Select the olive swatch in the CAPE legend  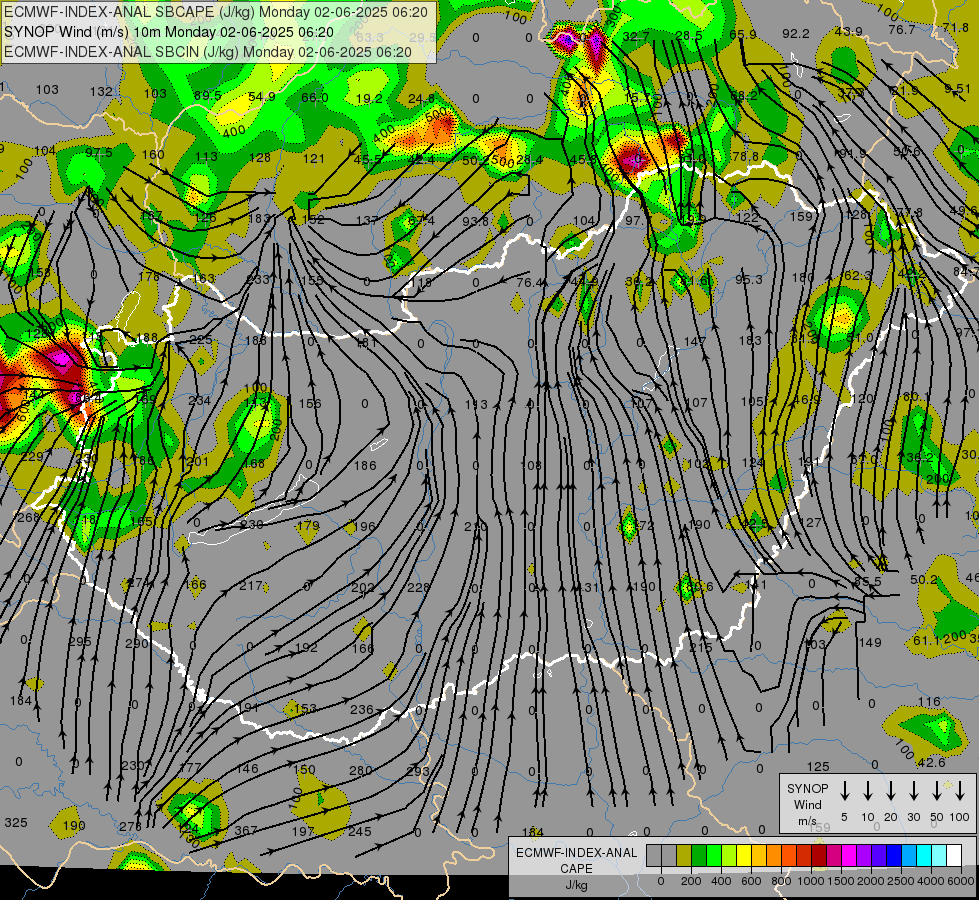(x=684, y=855)
